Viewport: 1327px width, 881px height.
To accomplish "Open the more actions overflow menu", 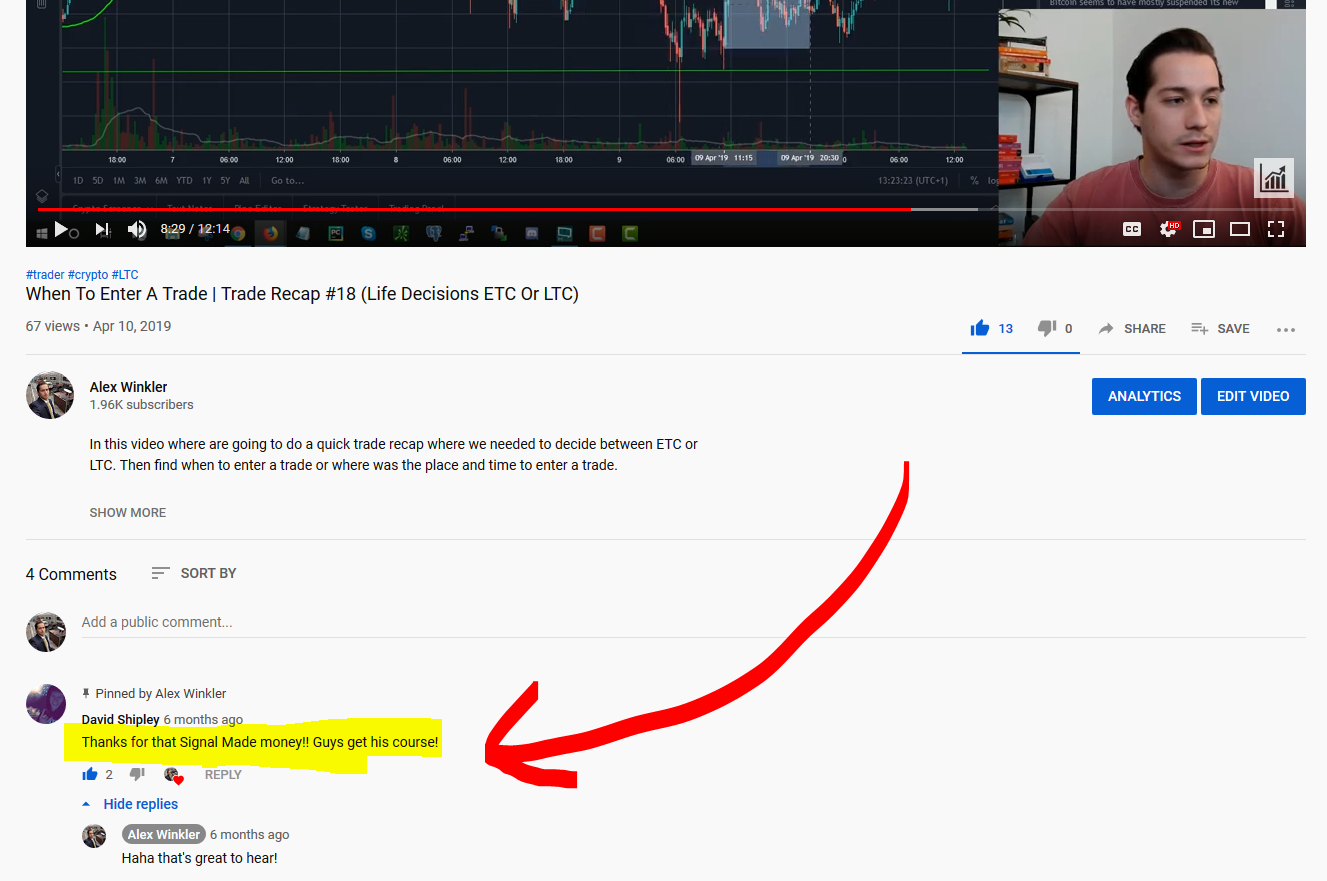I will point(1286,328).
